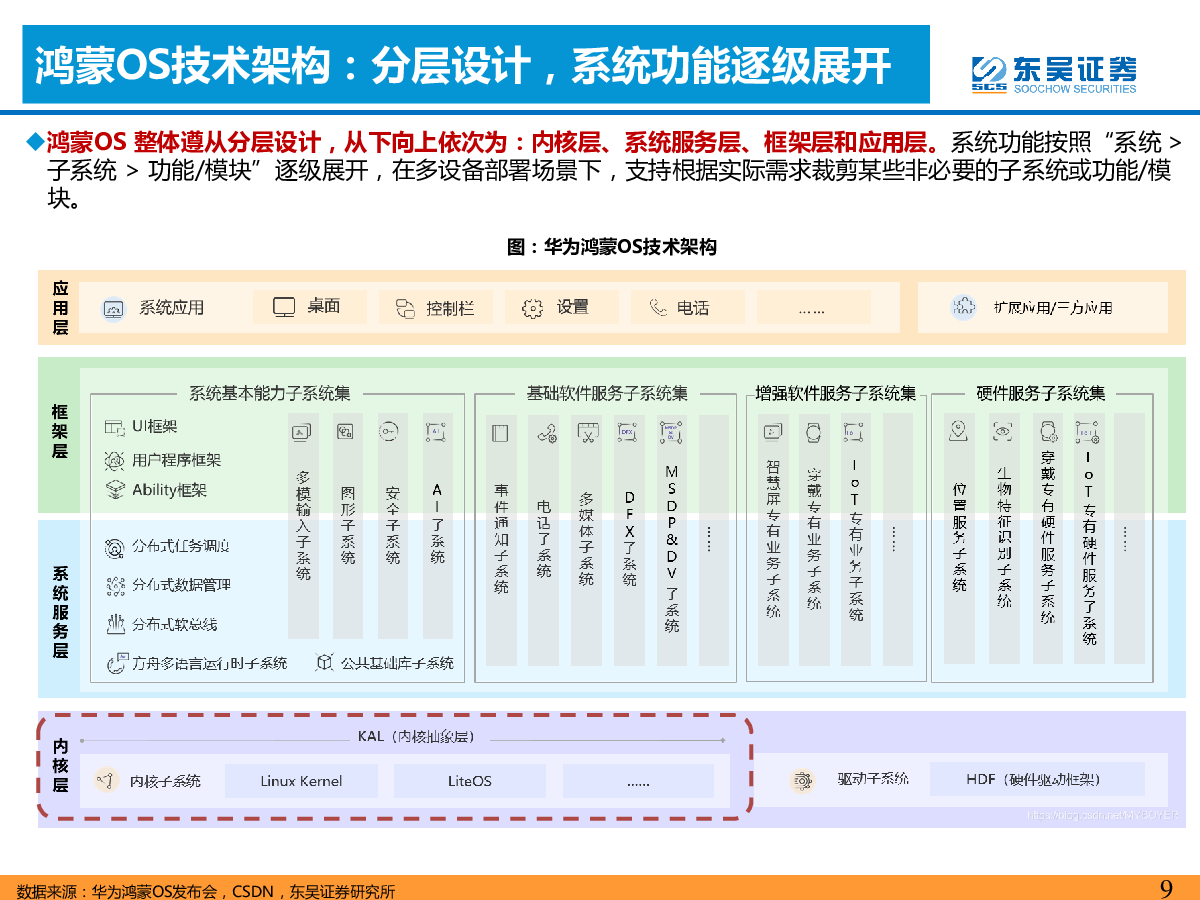Click the icon above 安全子系统
This screenshot has height=900, width=1200.
pos(390,431)
